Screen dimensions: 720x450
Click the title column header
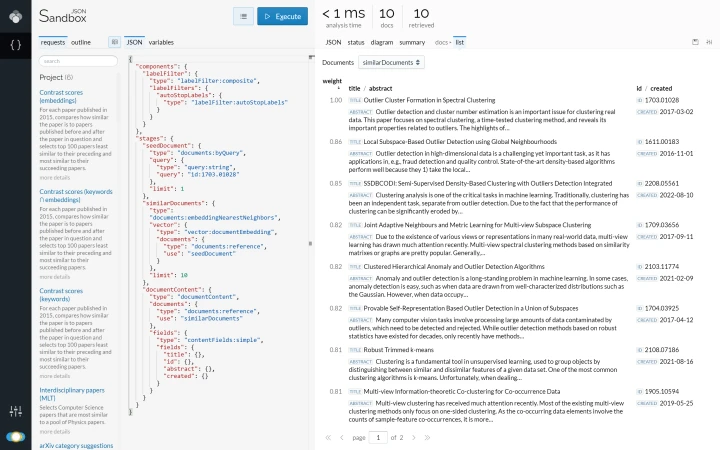tap(354, 89)
